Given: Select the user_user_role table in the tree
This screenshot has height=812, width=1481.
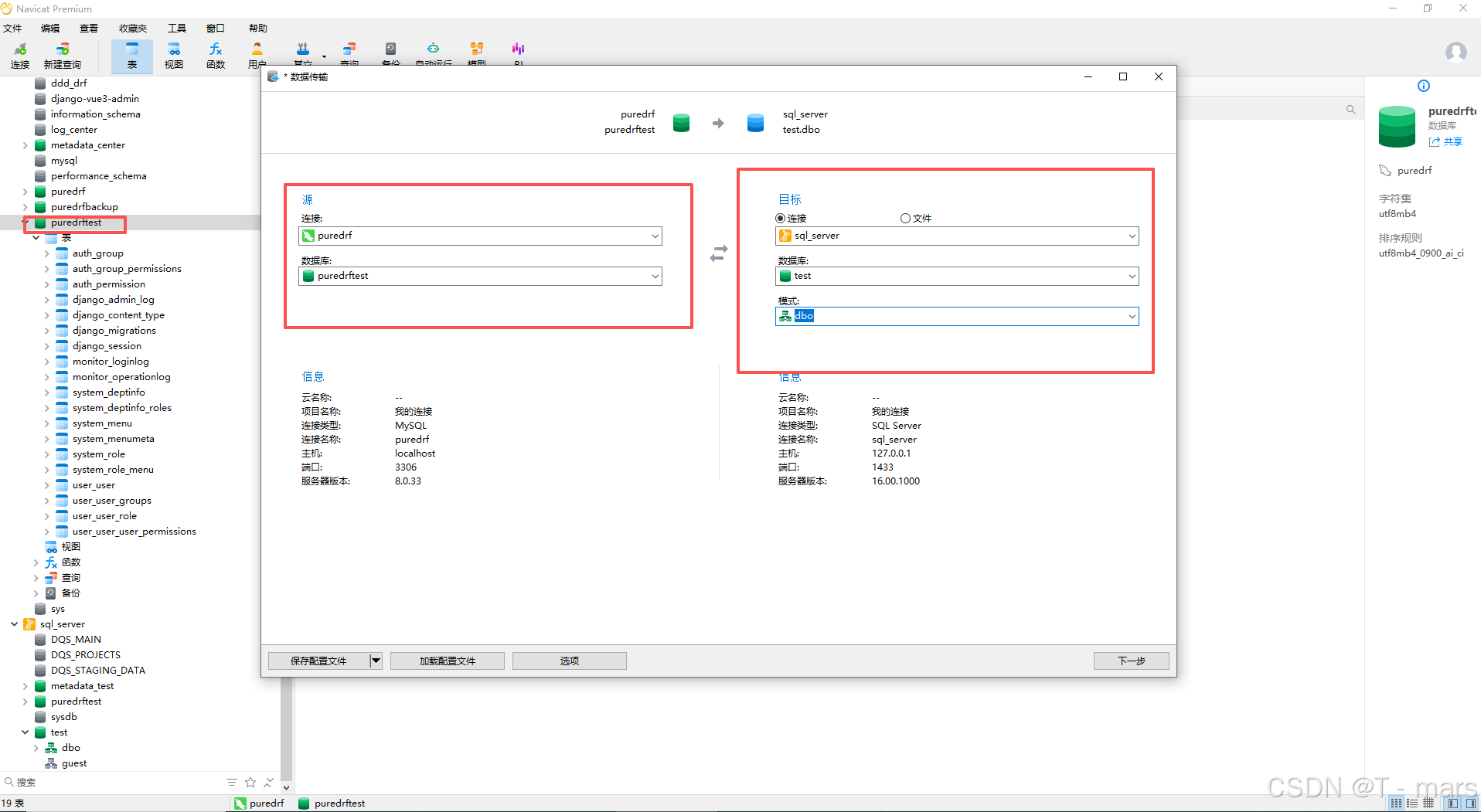Looking at the screenshot, I should (104, 516).
